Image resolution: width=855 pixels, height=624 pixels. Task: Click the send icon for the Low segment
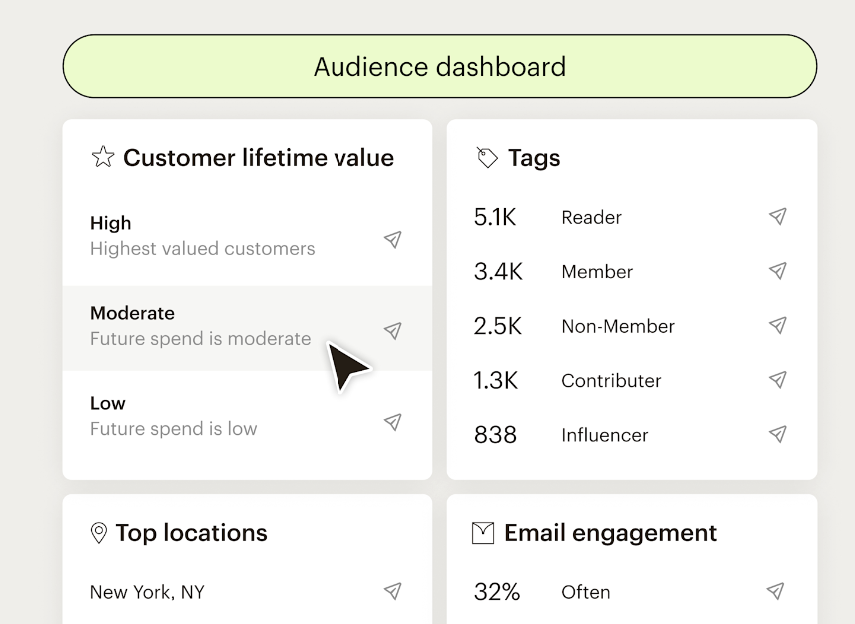(392, 421)
